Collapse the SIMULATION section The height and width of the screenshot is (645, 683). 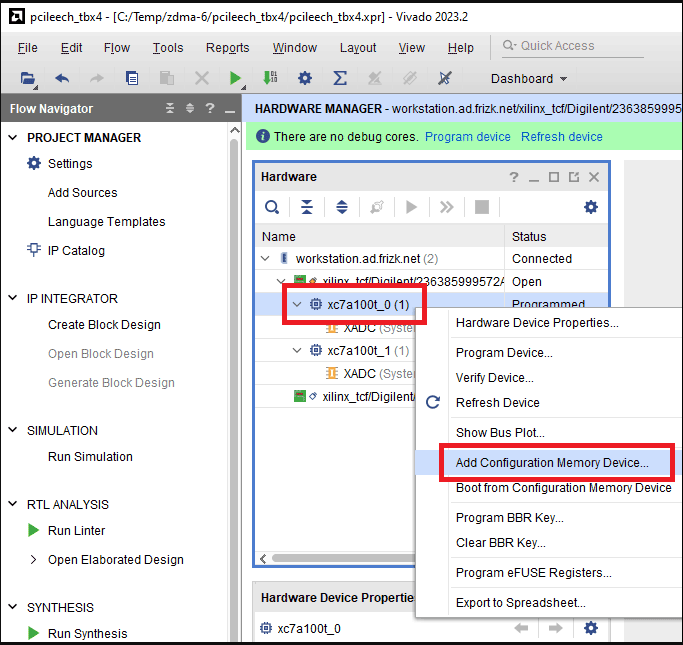click(x=13, y=430)
